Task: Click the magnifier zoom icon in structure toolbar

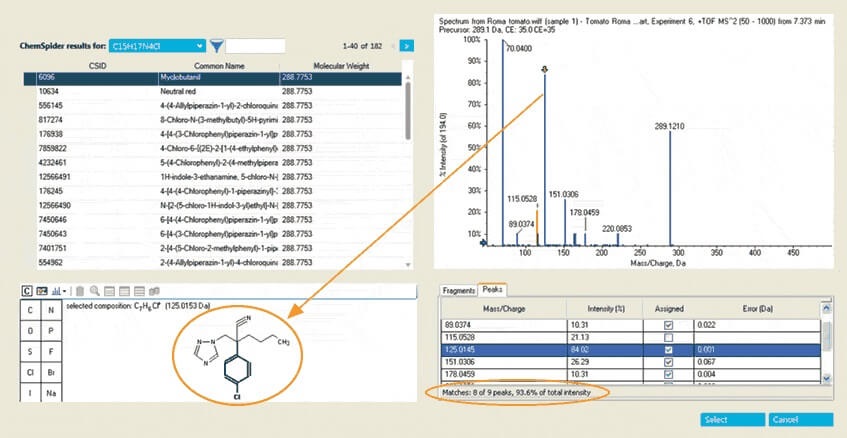Action: [93, 290]
